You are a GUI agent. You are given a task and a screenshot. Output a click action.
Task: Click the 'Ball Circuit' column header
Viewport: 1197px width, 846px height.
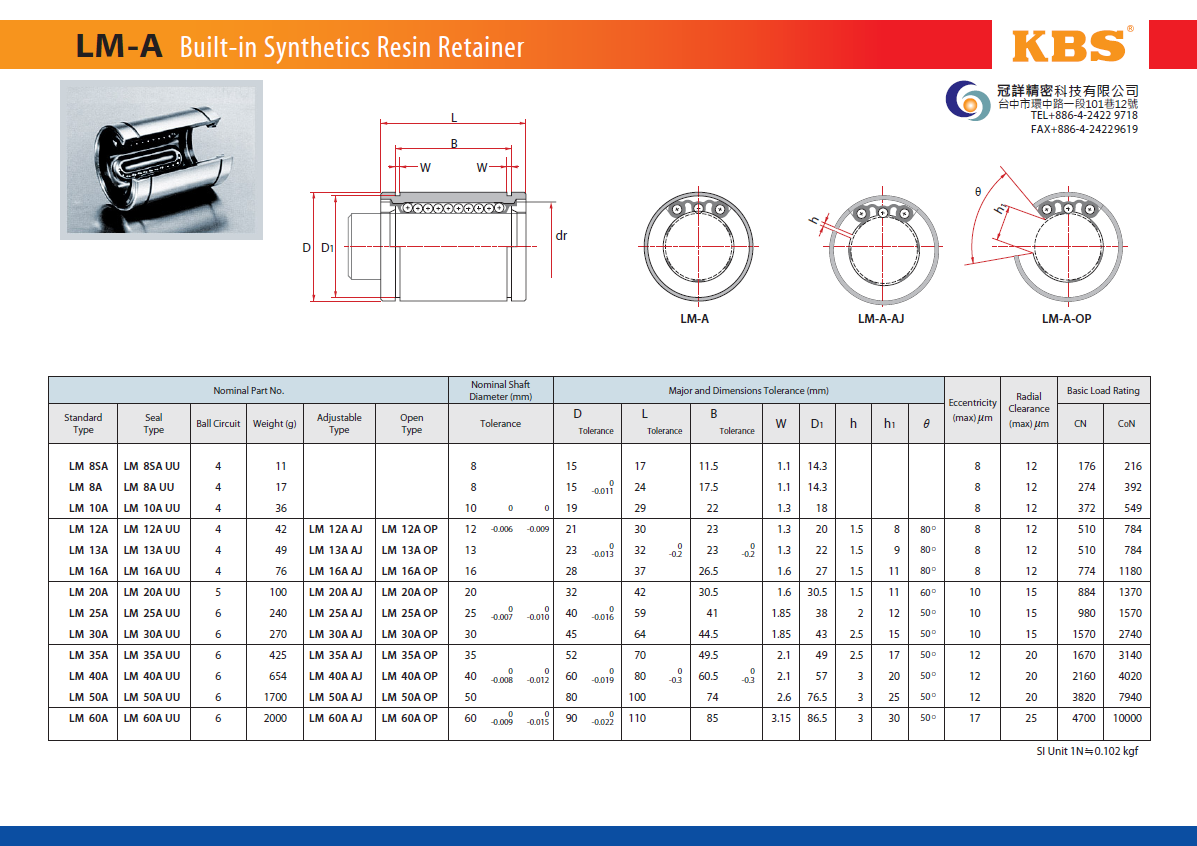point(218,424)
